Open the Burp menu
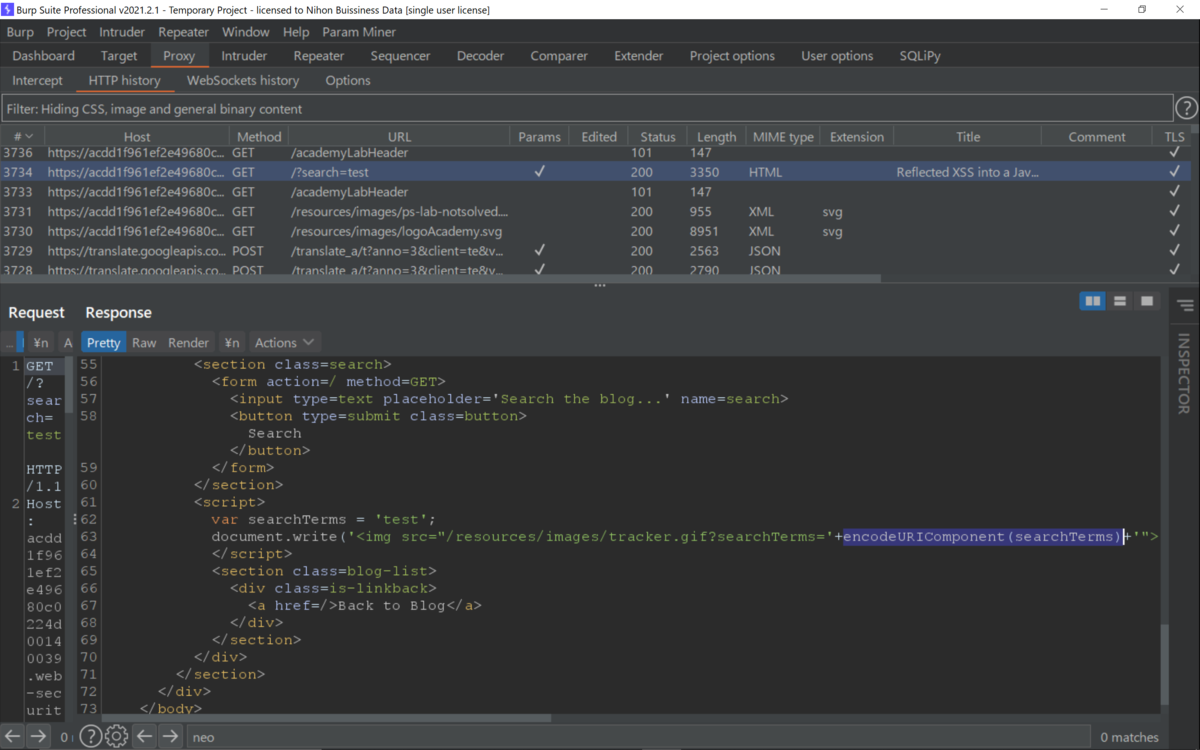Image resolution: width=1200 pixels, height=750 pixels. (x=20, y=32)
